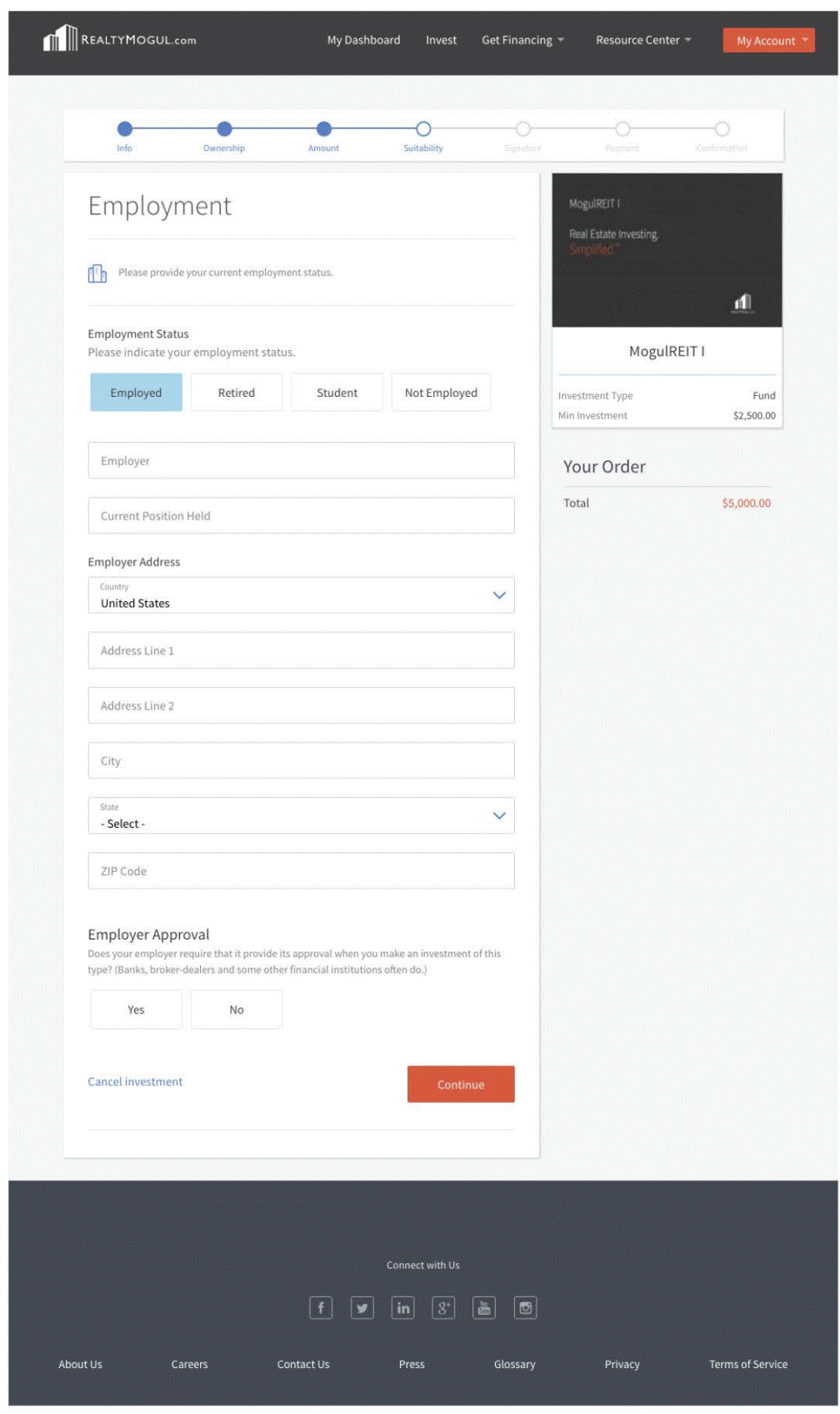
Task: Click the Cancel investment link
Action: 135,1081
